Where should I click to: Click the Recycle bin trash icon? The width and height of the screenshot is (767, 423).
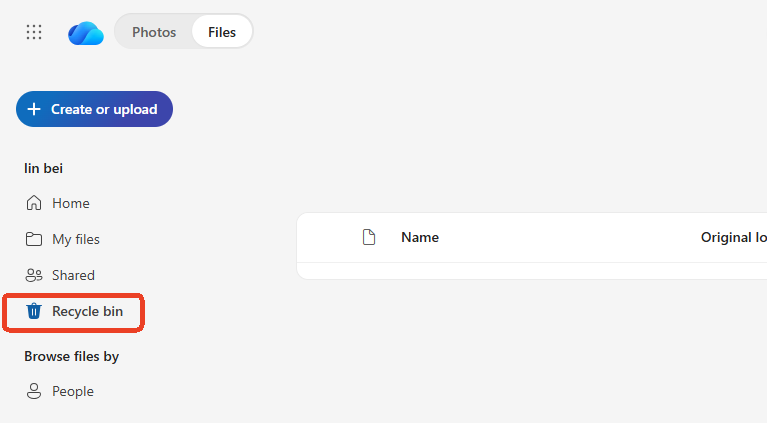pyautogui.click(x=34, y=311)
